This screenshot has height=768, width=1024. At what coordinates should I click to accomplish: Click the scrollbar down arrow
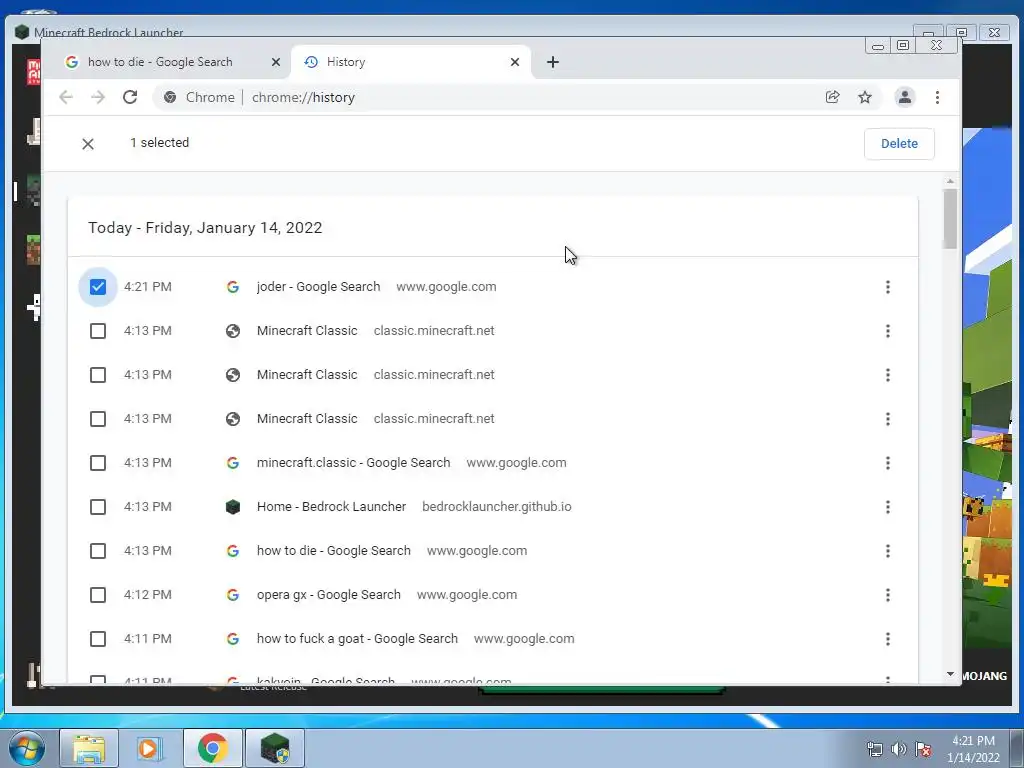(x=950, y=674)
